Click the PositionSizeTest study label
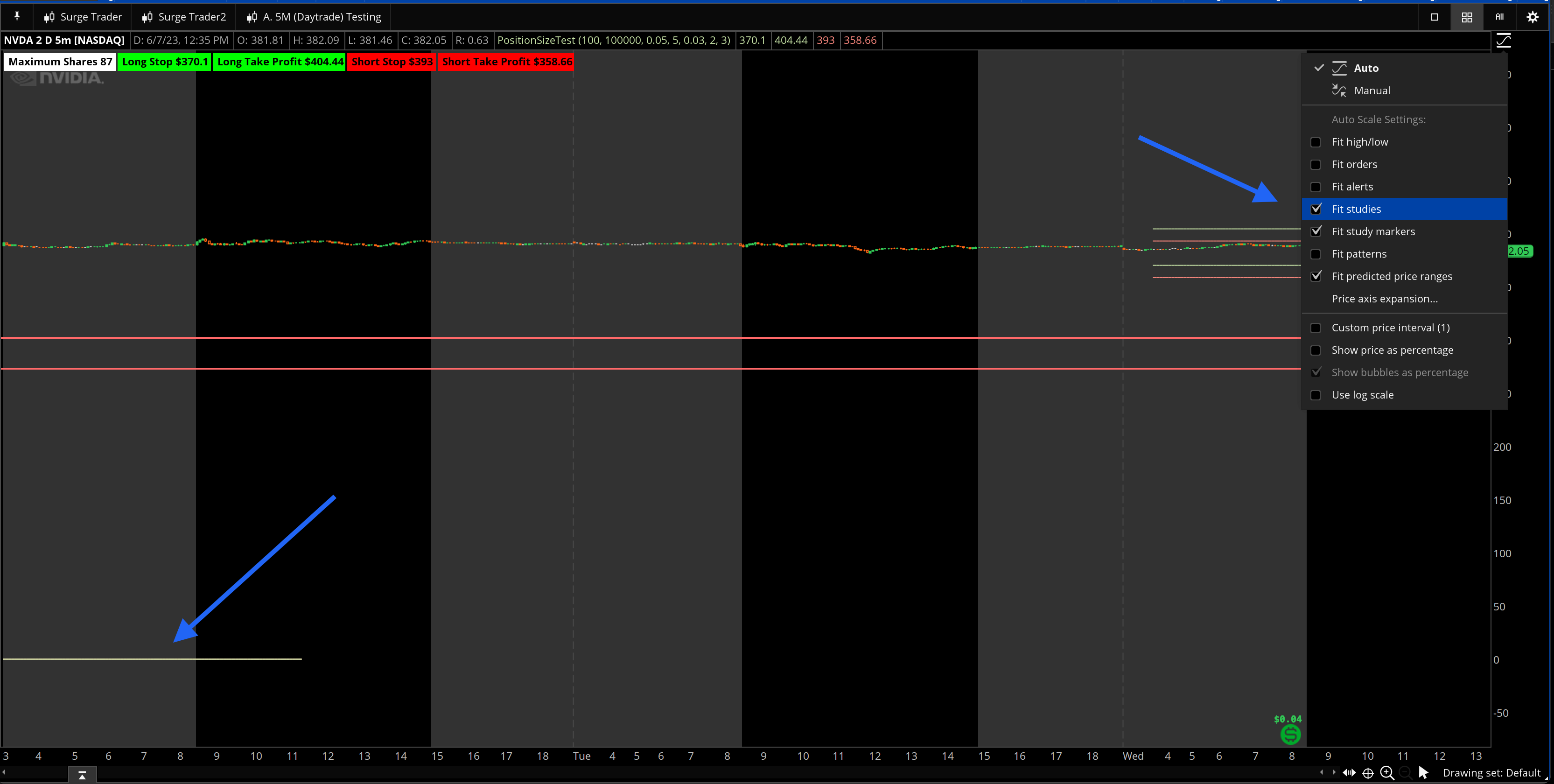This screenshot has width=1554, height=784. [614, 41]
